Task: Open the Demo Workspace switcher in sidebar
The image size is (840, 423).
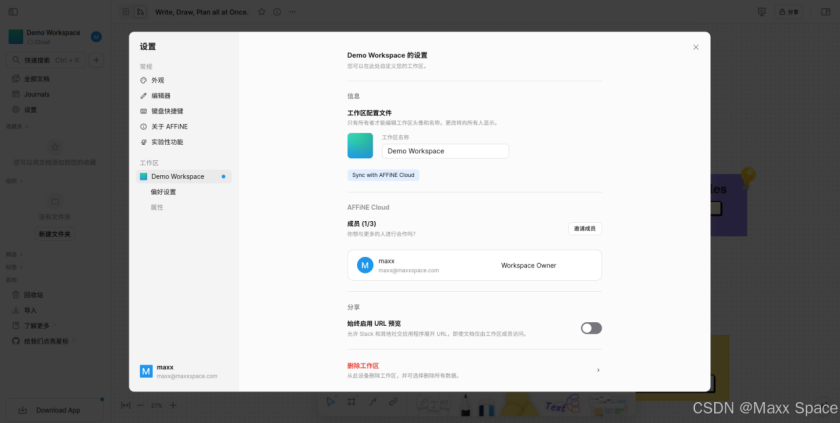Action: click(x=45, y=36)
